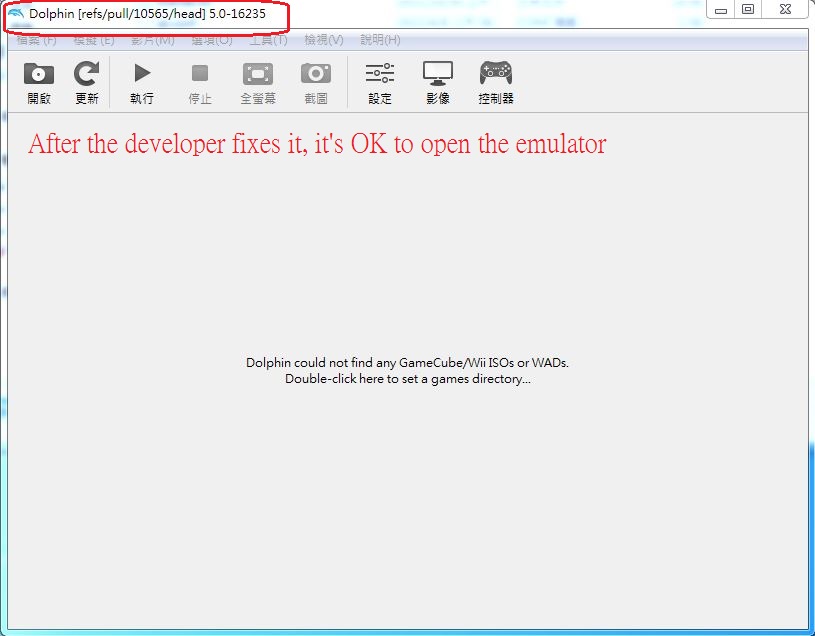Open the Tools 工具(T) menu
Screen dimensions: 815x636
pos(268,40)
